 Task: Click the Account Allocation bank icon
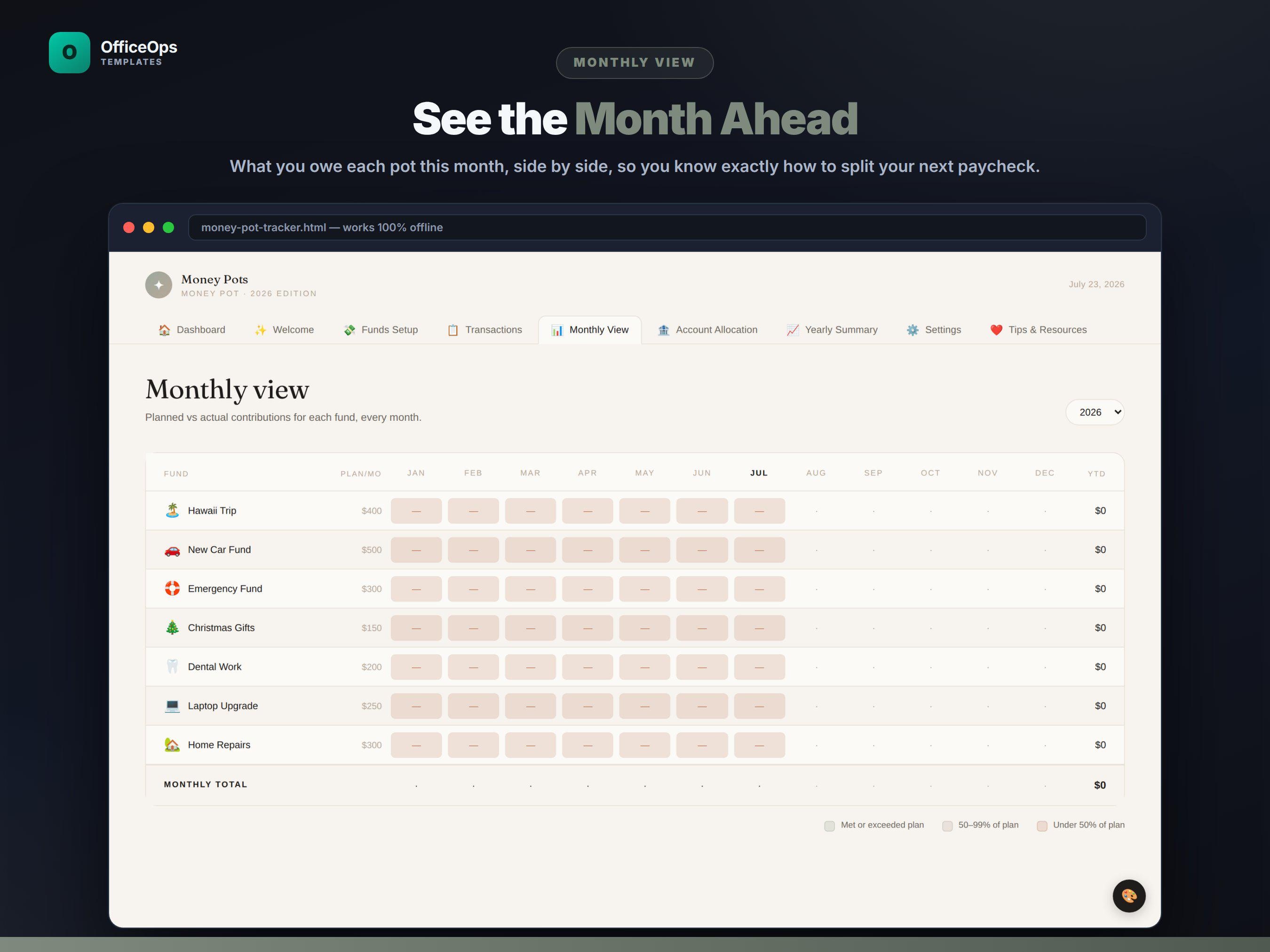coord(664,330)
